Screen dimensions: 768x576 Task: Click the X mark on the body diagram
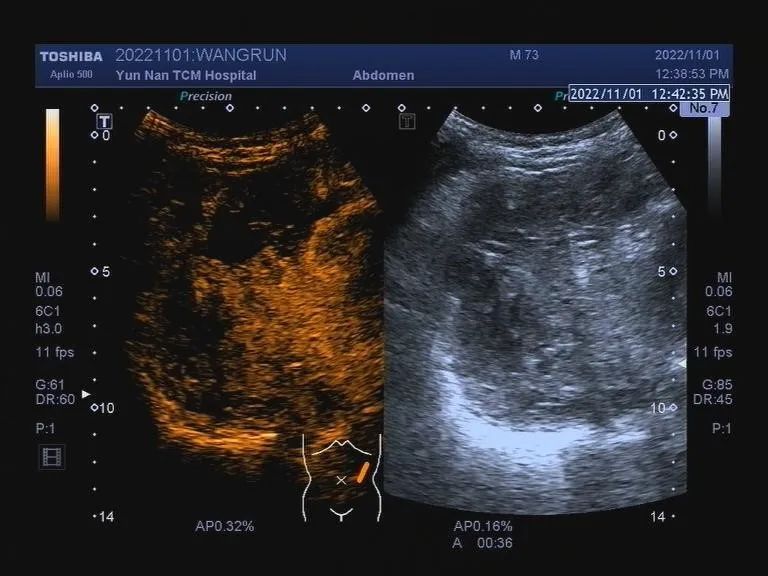[341, 480]
